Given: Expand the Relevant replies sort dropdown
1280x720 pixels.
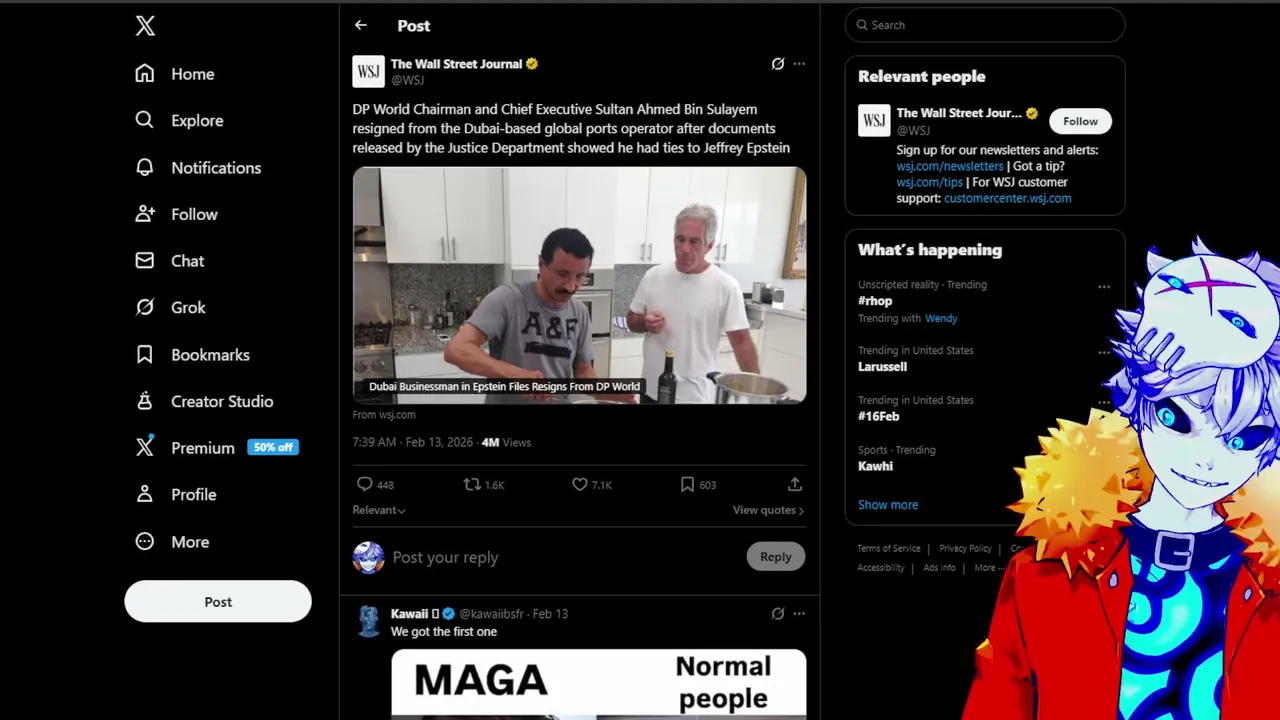Looking at the screenshot, I should [379, 510].
